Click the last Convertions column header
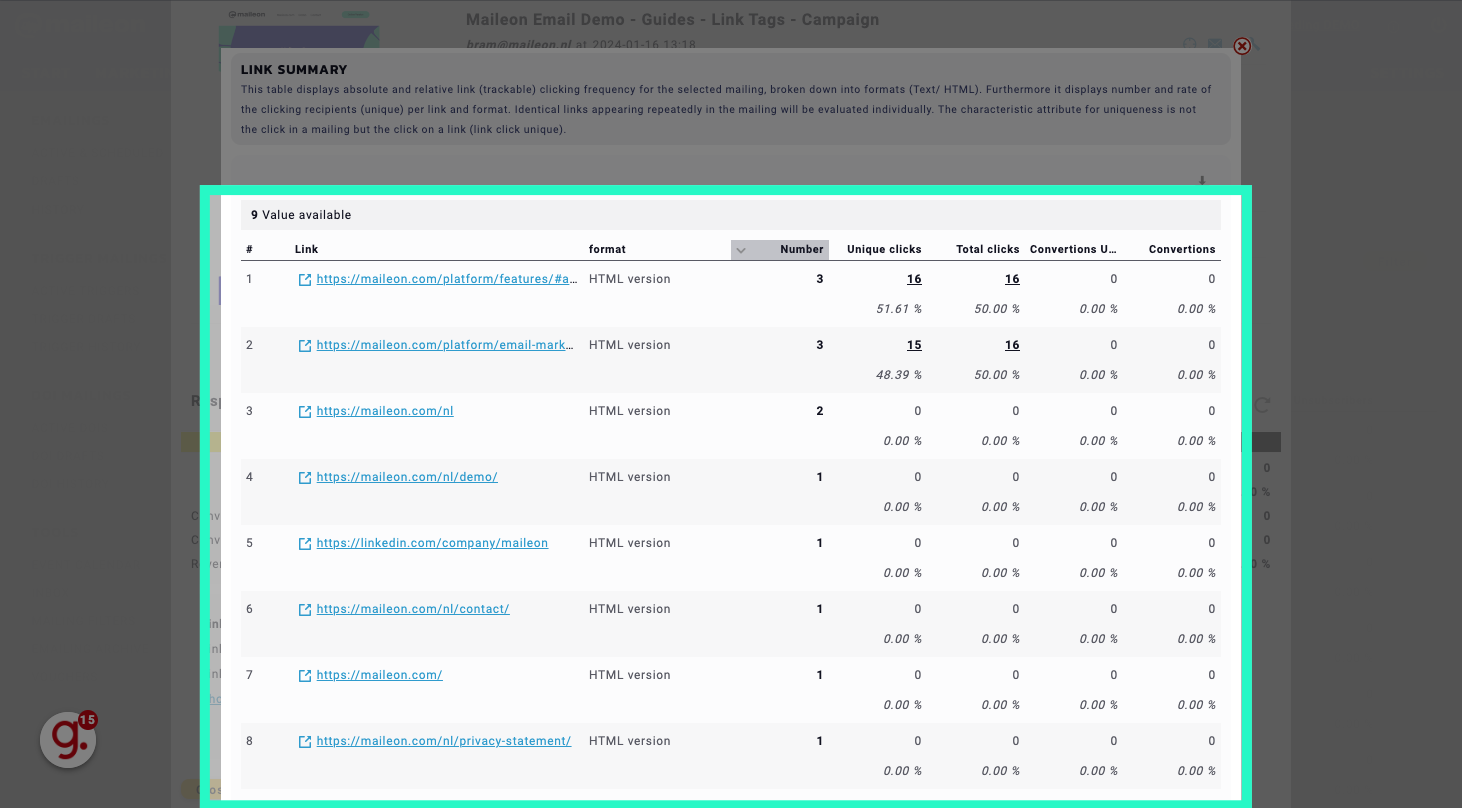The height and width of the screenshot is (808, 1462). pos(1182,249)
